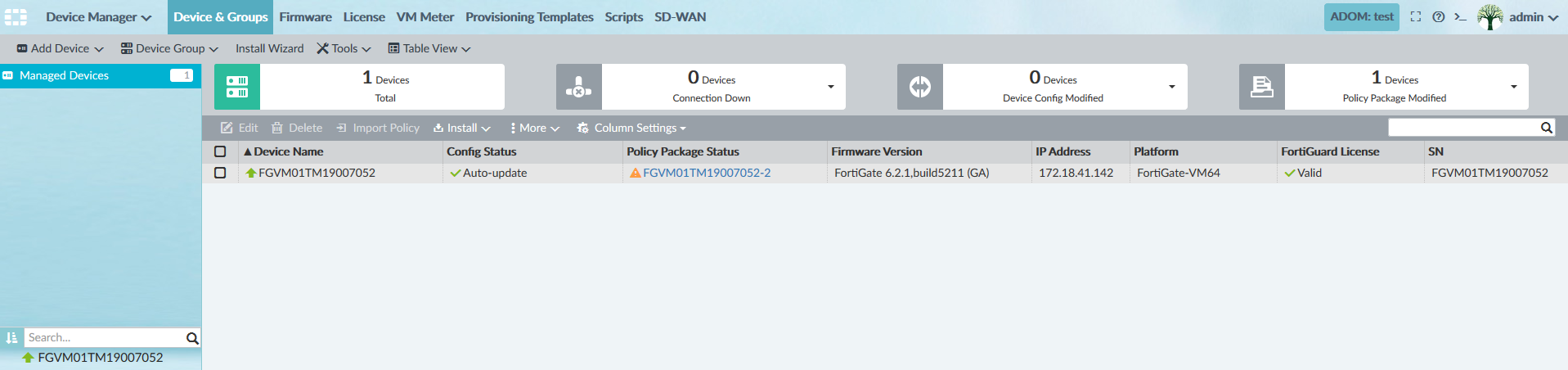Image resolution: width=1568 pixels, height=370 pixels.
Task: Click the Device Config Modified icon
Action: [920, 87]
